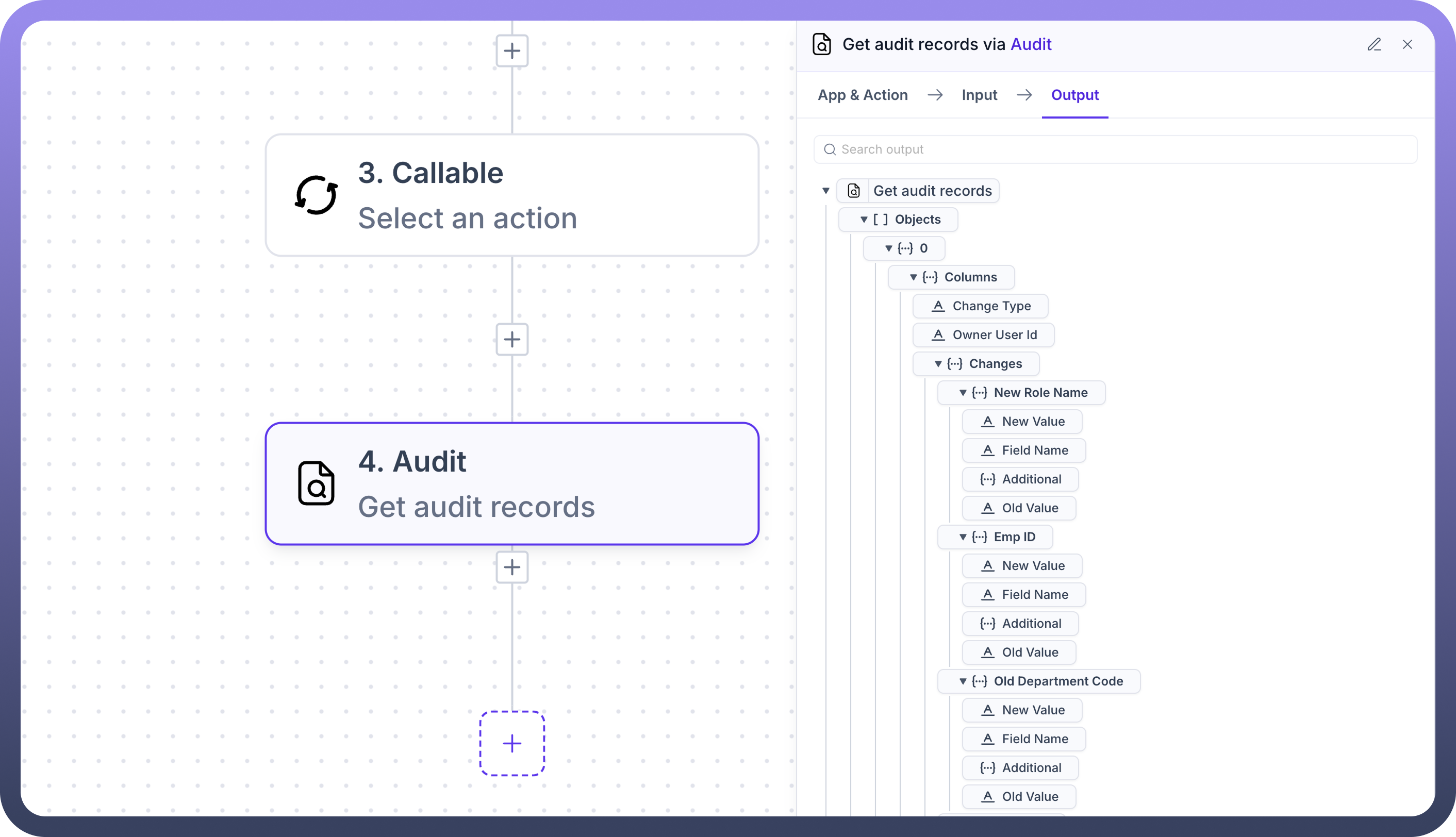The width and height of the screenshot is (1456, 837).
Task: Click the Audit step document-search icon
Action: 316,483
